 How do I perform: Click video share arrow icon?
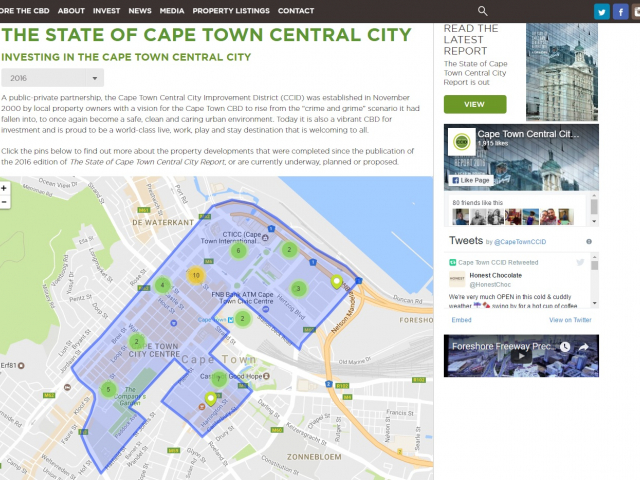click(x=584, y=347)
